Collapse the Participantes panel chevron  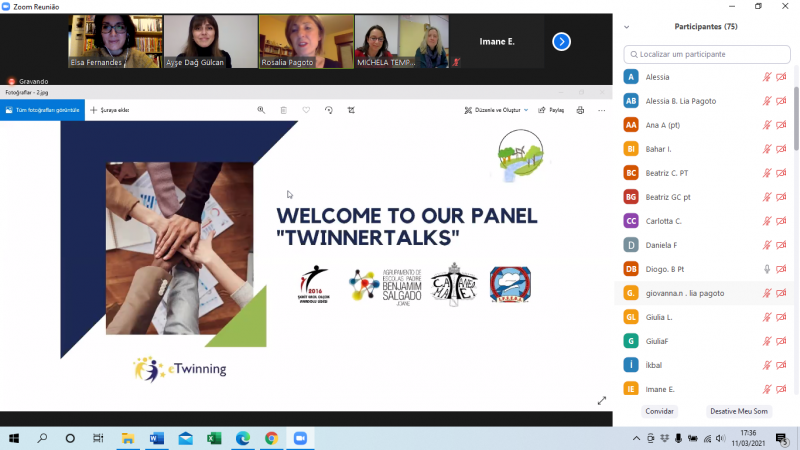pos(626,27)
